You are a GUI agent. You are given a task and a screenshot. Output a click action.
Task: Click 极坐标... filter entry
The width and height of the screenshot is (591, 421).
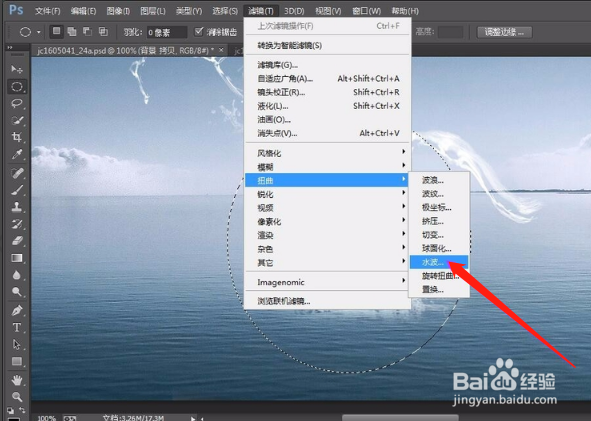[439, 207]
